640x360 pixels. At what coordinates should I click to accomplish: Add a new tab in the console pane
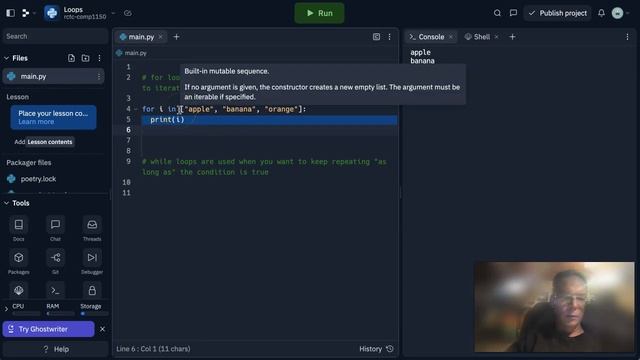pos(512,37)
